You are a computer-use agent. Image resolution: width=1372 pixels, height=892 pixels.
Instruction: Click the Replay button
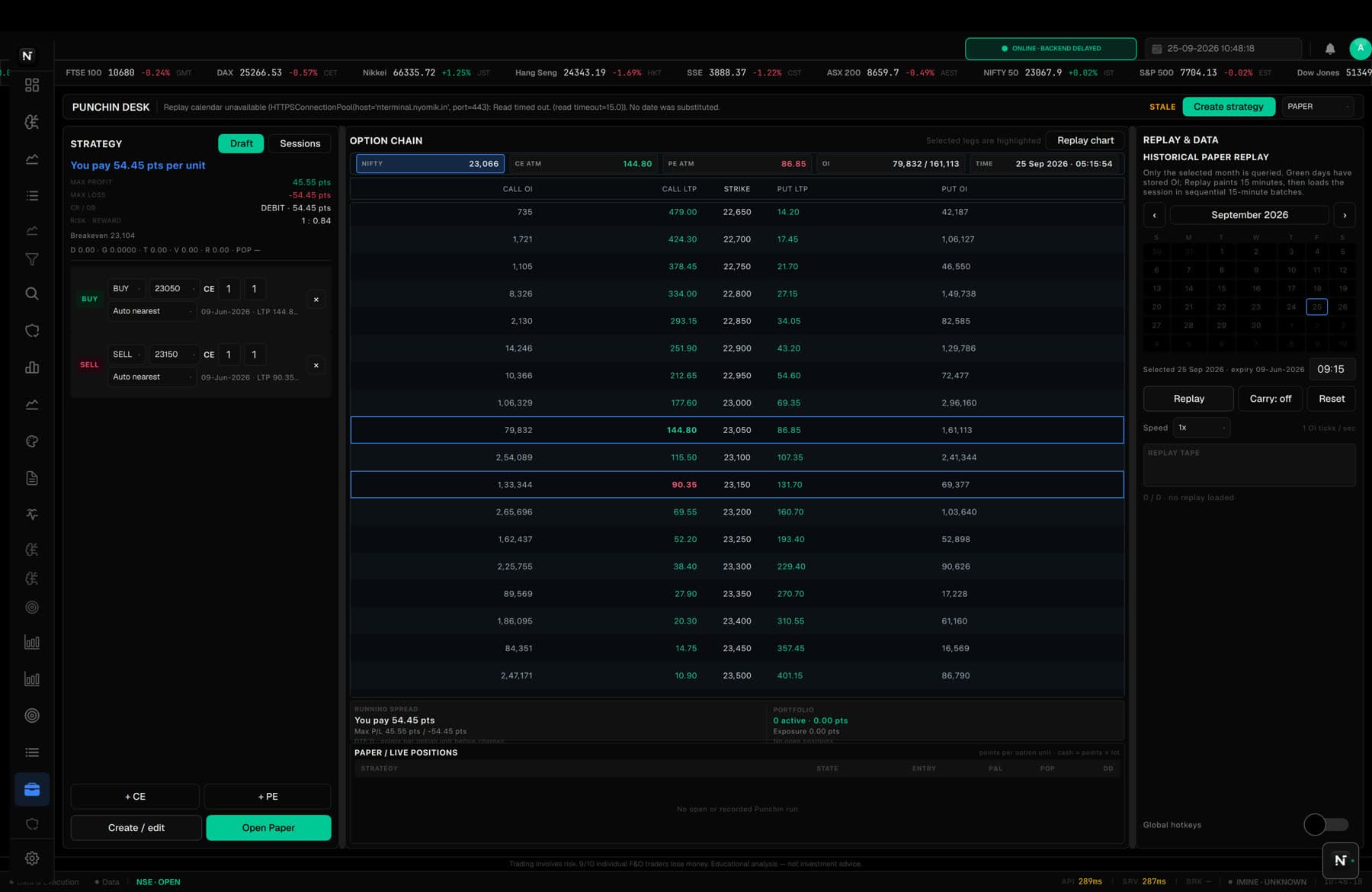pyautogui.click(x=1188, y=399)
